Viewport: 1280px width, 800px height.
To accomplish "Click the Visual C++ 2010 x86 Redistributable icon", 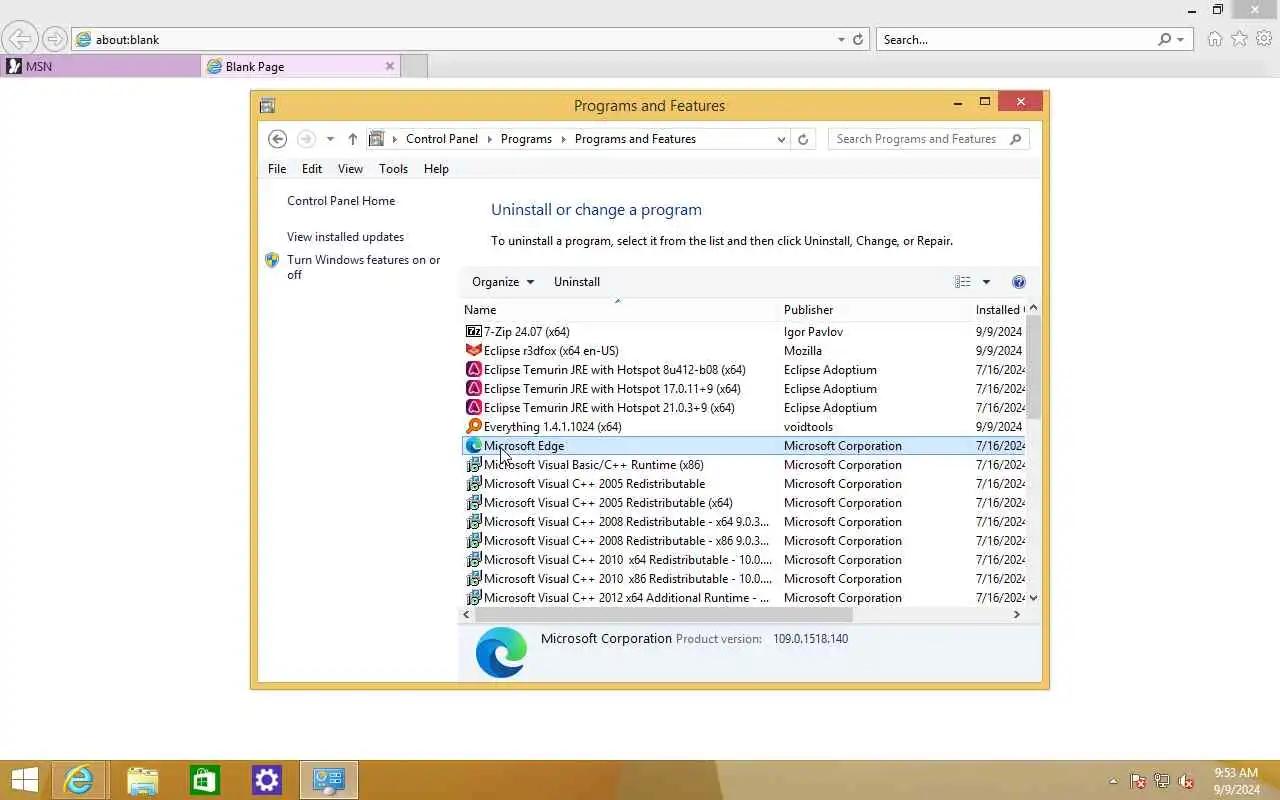I will click(x=474, y=578).
